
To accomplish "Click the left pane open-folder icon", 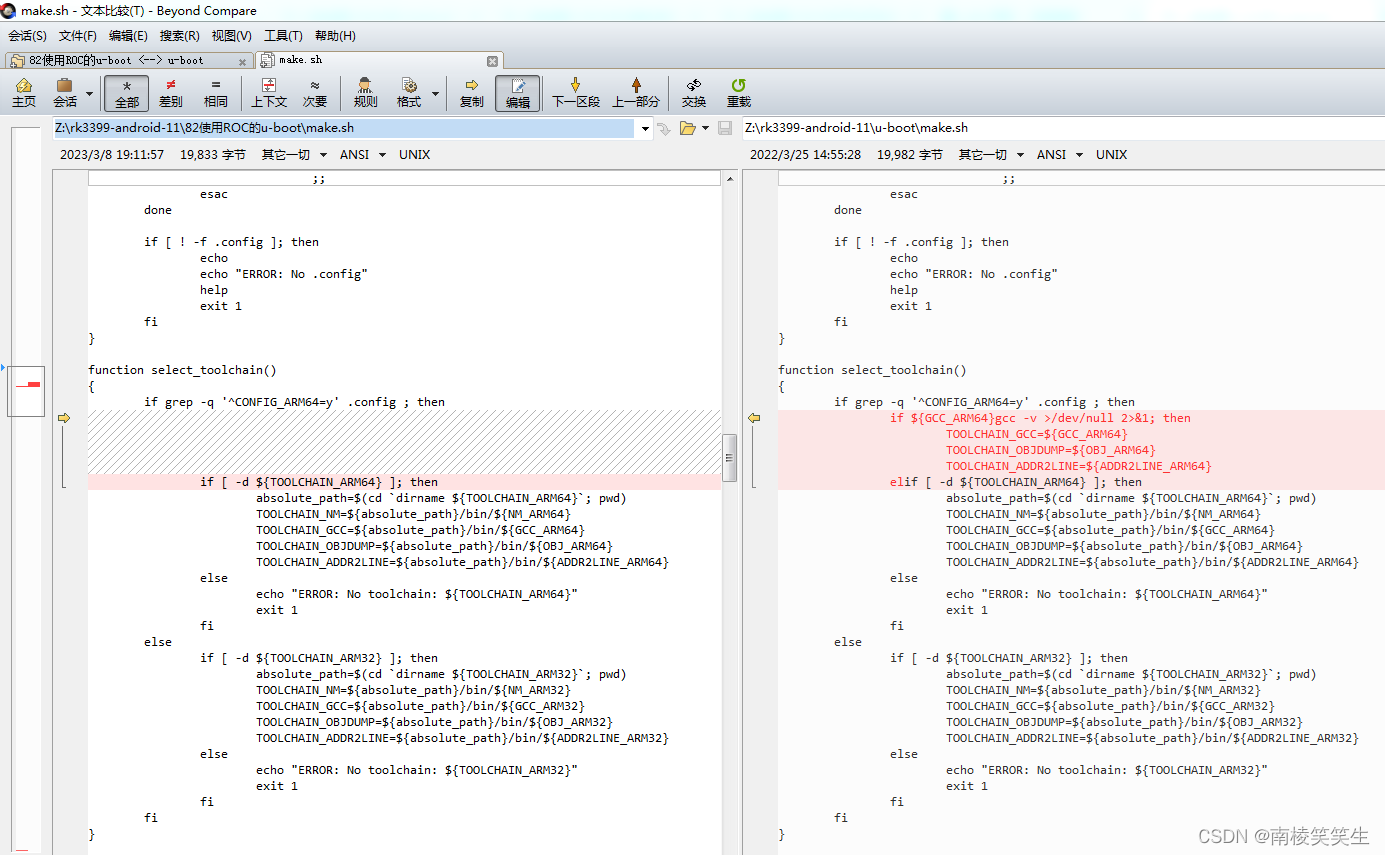I will click(x=687, y=128).
